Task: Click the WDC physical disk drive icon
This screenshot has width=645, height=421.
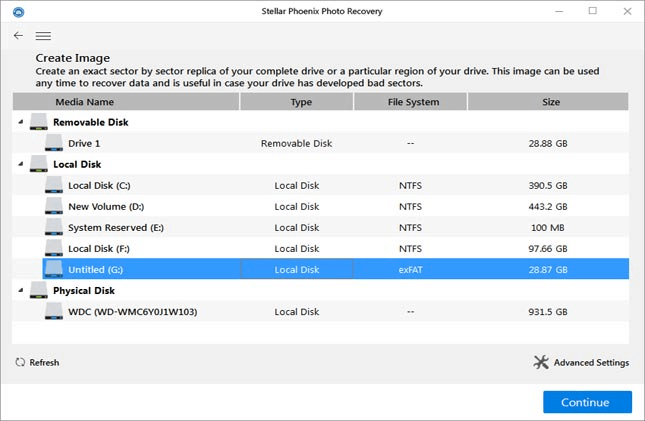Action: point(54,311)
